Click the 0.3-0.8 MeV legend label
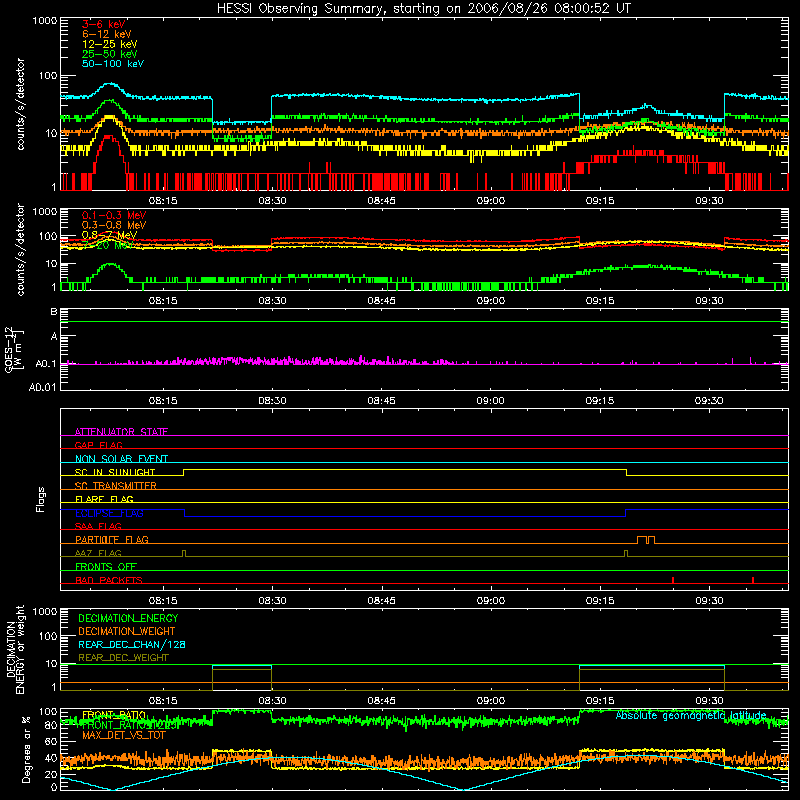This screenshot has width=800, height=800. [114, 225]
